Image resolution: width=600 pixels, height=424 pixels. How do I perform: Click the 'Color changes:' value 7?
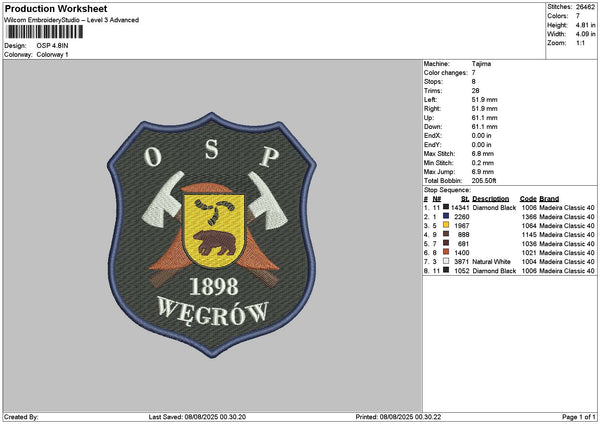[474, 73]
